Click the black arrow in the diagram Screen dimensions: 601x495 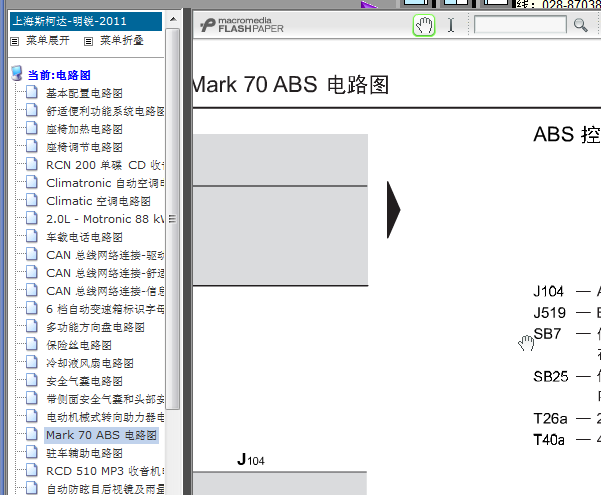394,210
